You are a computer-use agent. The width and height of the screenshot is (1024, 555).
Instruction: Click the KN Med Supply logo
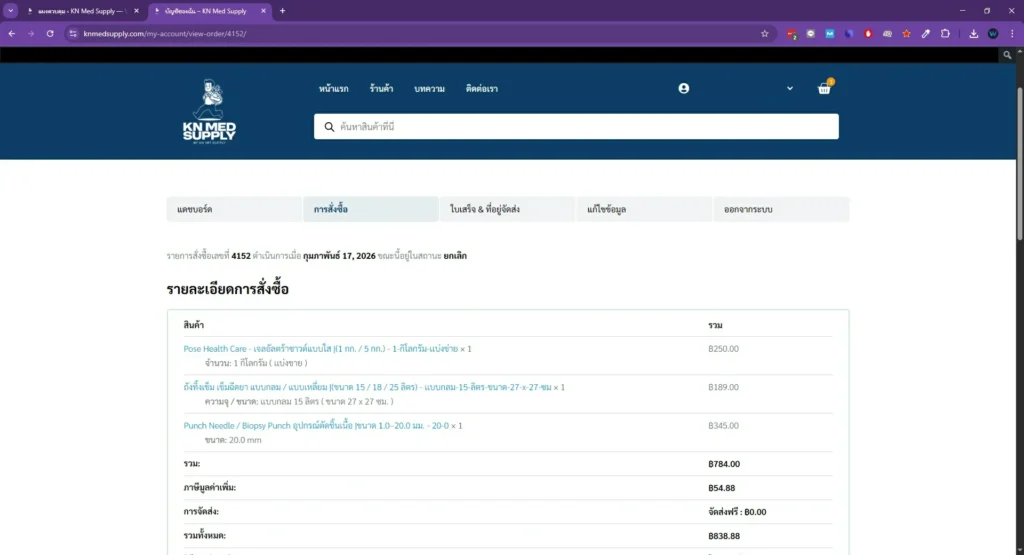tap(210, 111)
